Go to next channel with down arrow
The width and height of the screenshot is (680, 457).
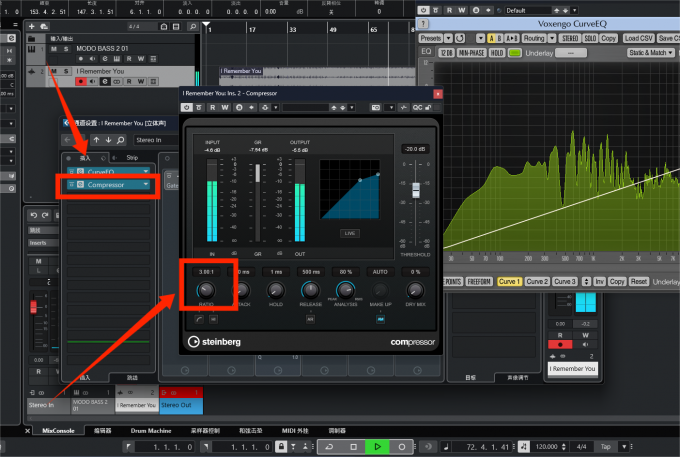pos(108,140)
